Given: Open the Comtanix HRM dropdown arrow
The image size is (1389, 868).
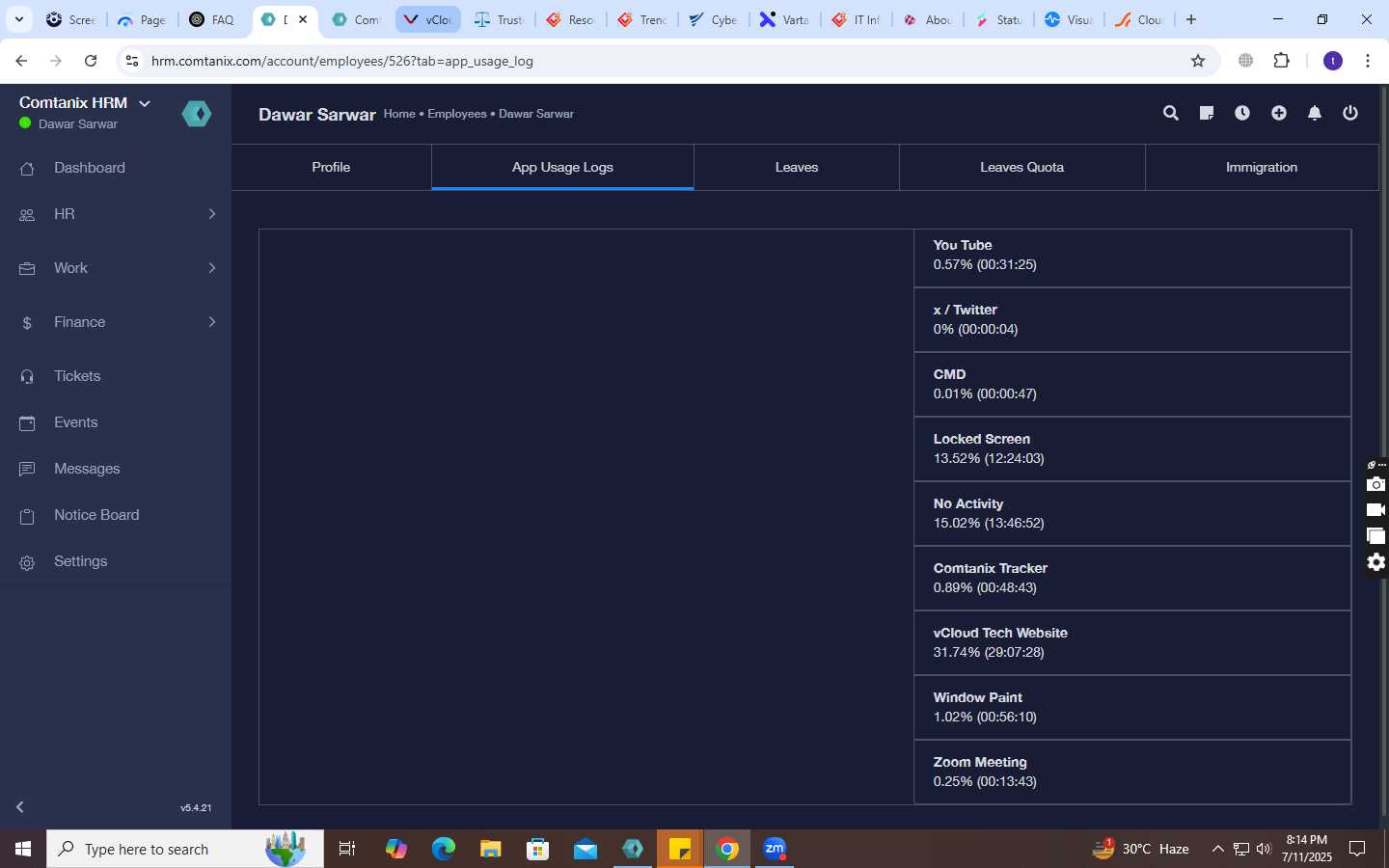Looking at the screenshot, I should tap(145, 103).
